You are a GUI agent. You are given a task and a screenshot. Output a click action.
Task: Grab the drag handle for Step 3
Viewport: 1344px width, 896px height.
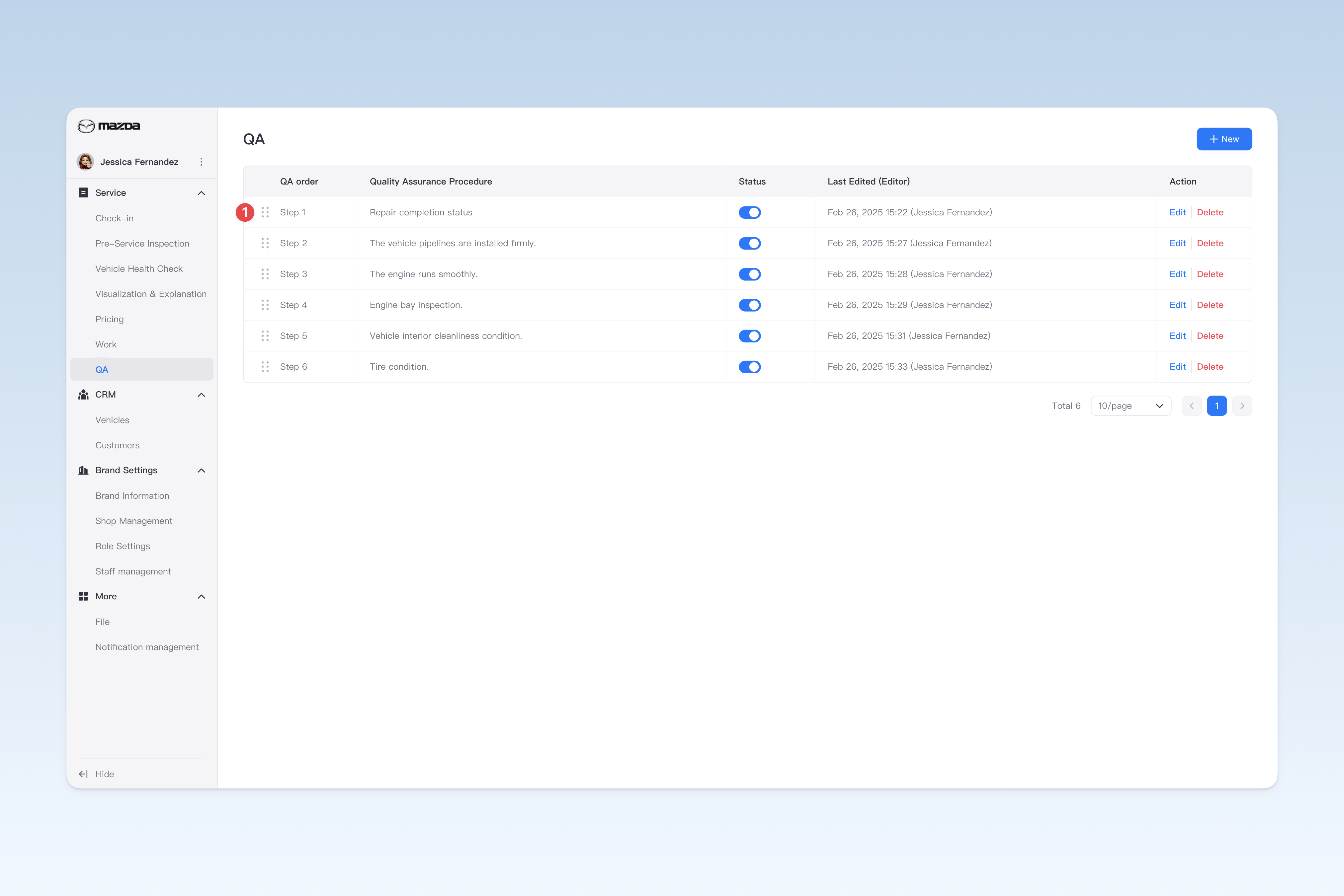pyautogui.click(x=265, y=274)
